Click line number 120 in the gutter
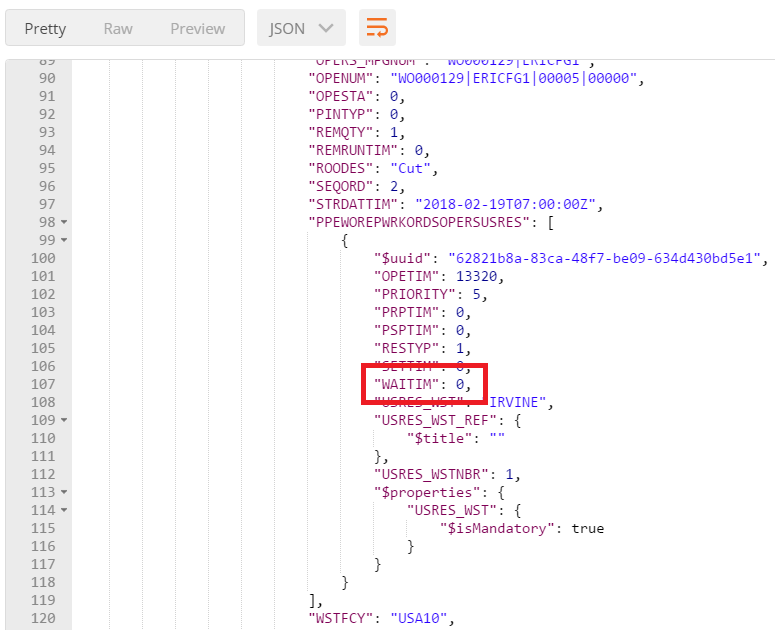The width and height of the screenshot is (775, 630). pyautogui.click(x=43, y=618)
